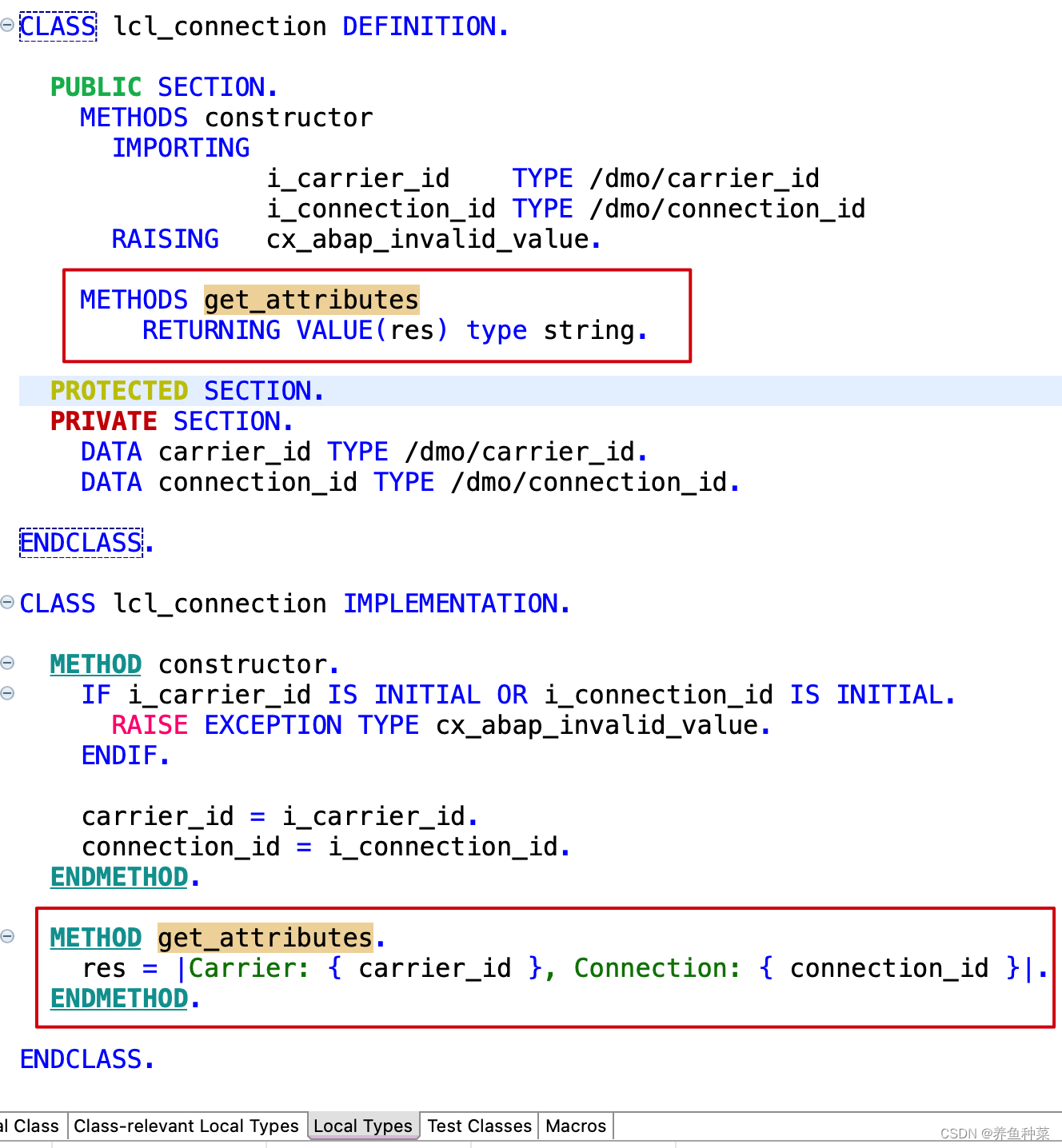Click the underlined METHOD get_attributes link
This screenshot has height=1148, width=1062.
pos(95,937)
